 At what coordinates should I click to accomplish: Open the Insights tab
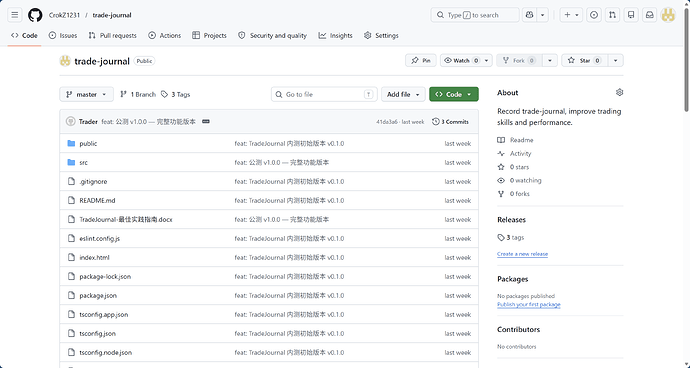point(335,36)
